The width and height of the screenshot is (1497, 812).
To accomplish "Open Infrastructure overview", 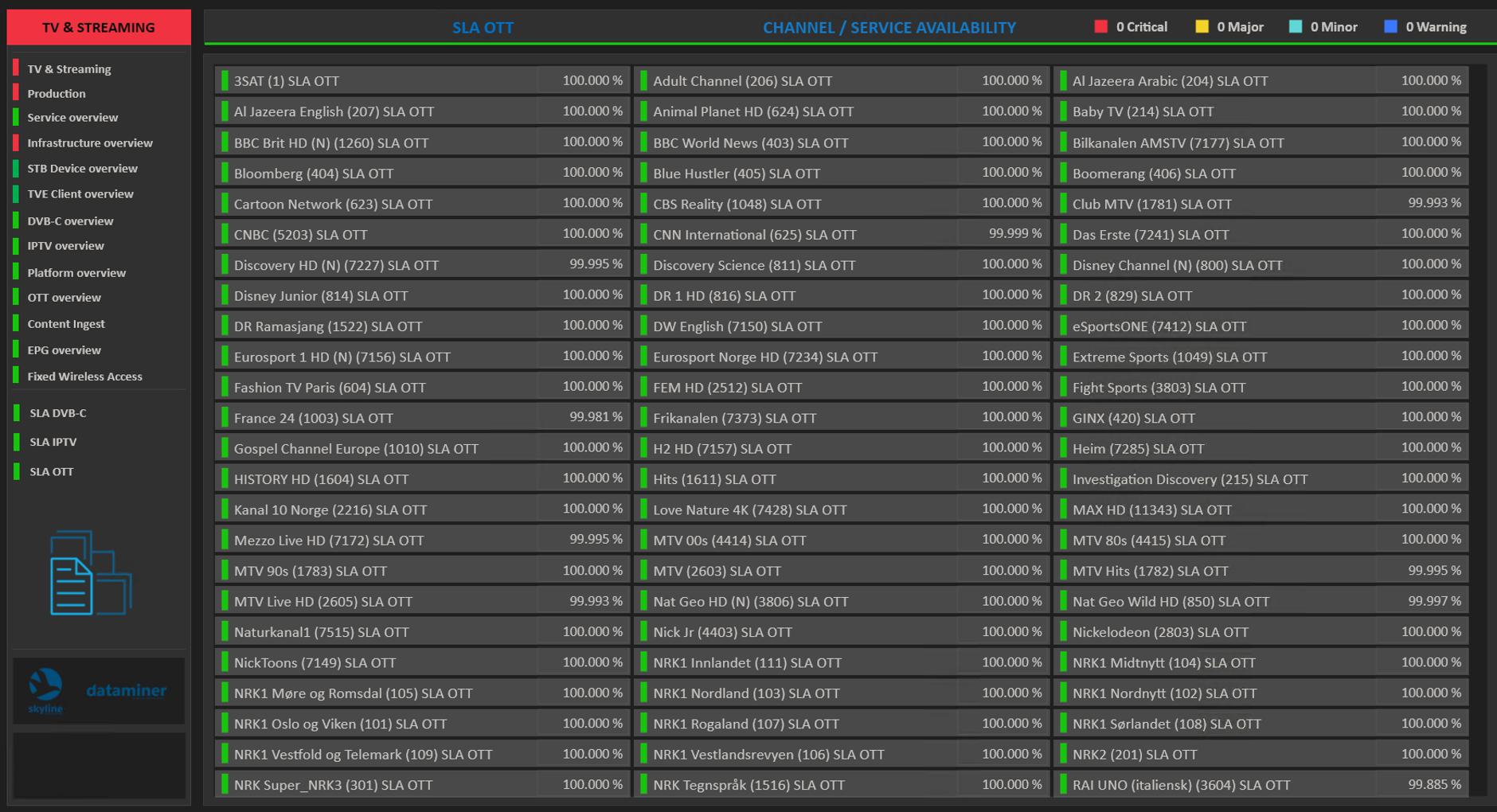I will (90, 143).
